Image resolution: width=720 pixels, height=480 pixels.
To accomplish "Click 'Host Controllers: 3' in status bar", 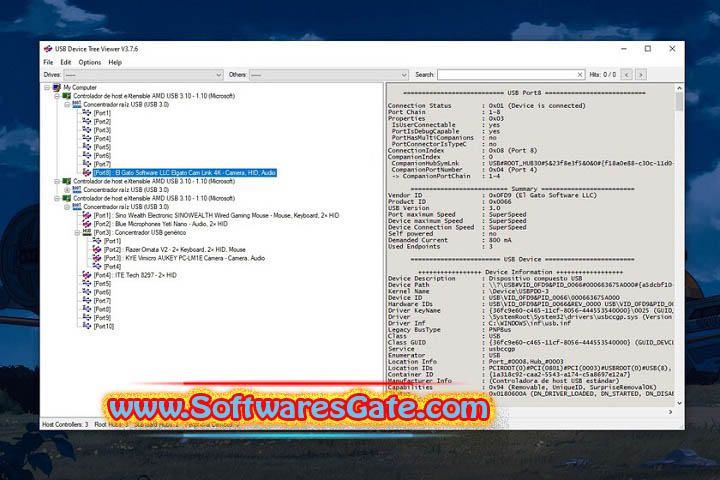I will click(65, 424).
